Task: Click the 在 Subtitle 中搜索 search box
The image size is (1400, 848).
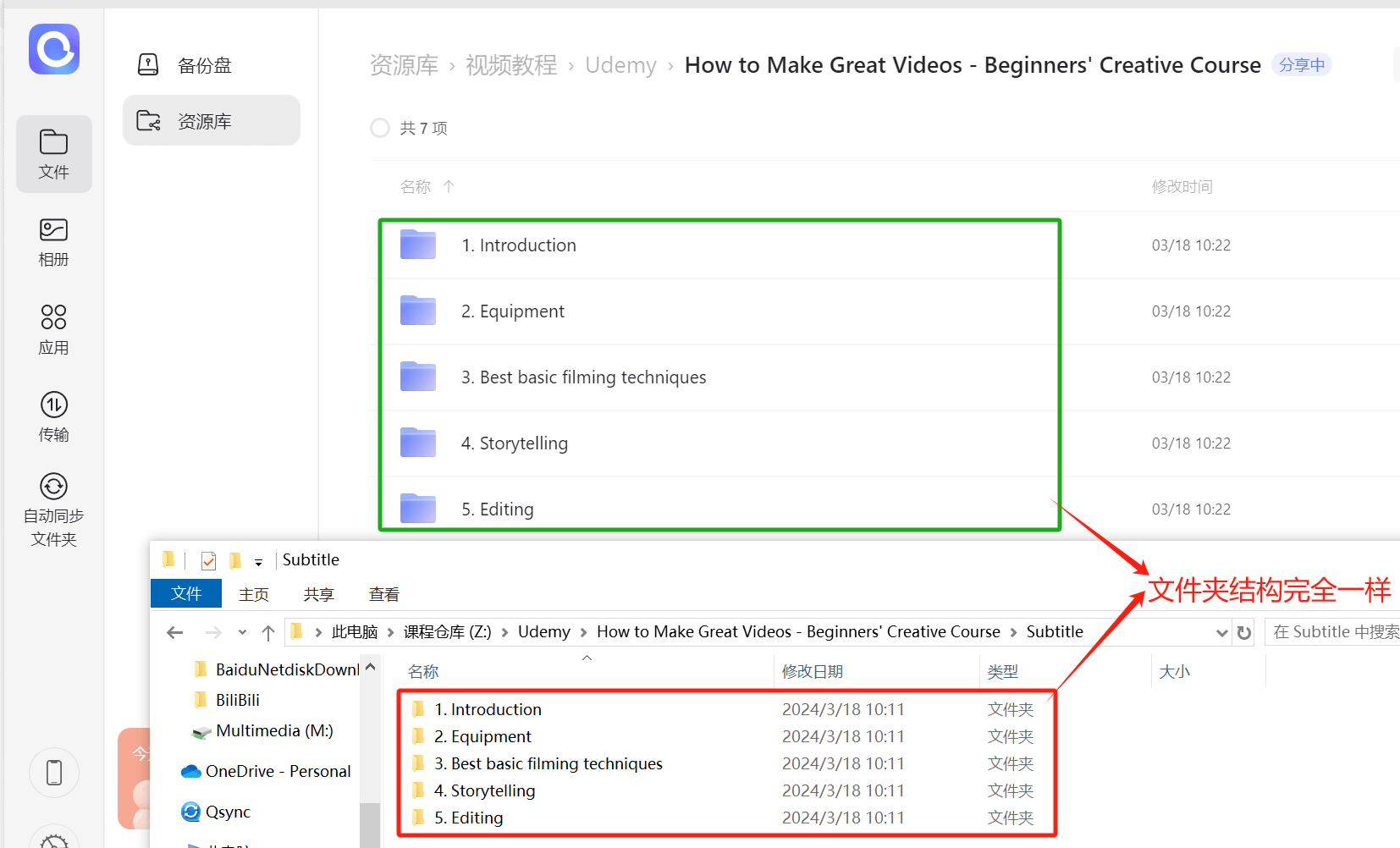Action: (x=1332, y=632)
